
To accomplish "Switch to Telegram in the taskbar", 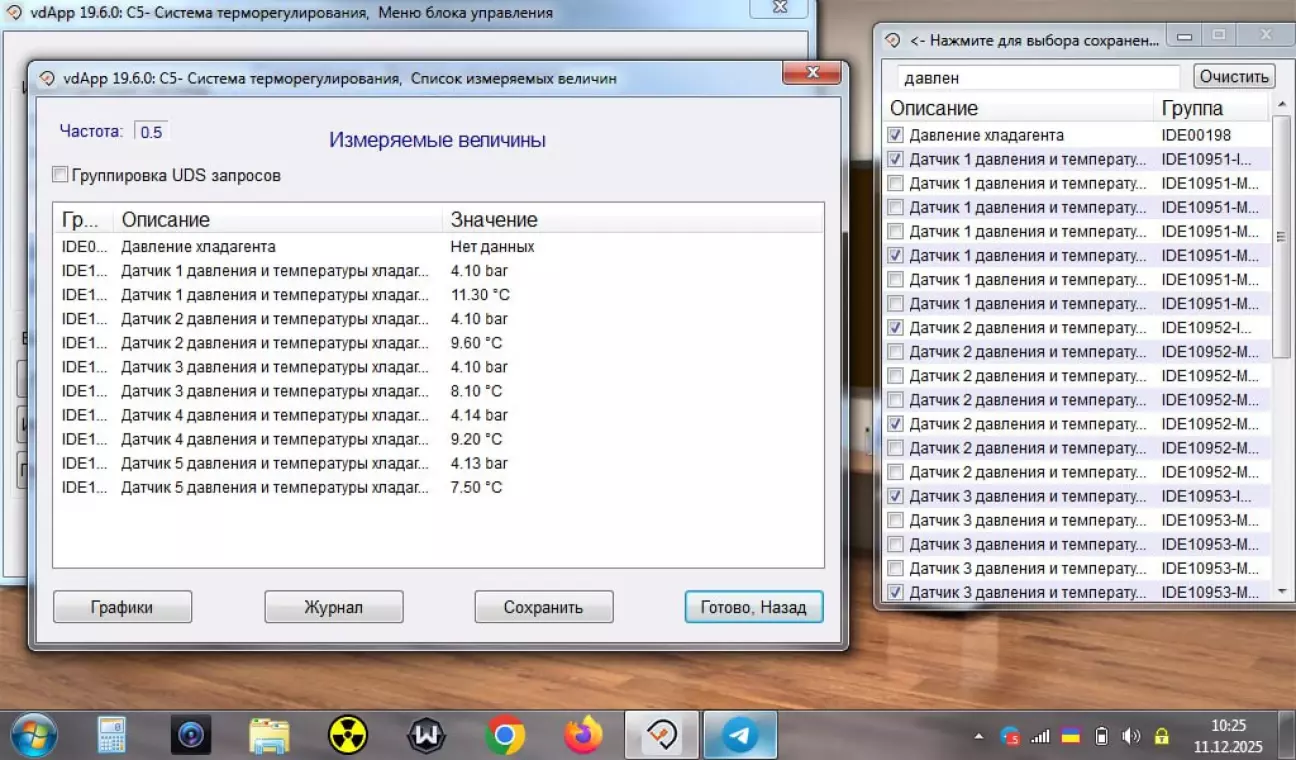I will (740, 737).
